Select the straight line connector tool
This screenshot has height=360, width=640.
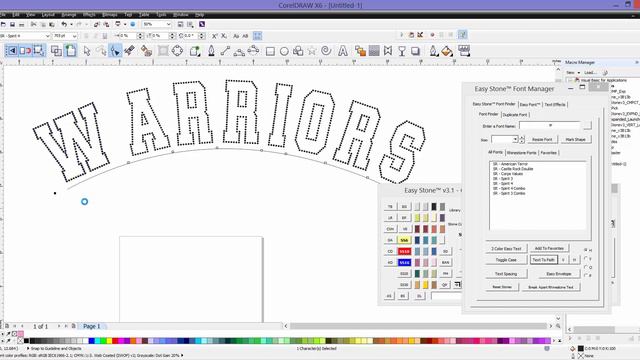click(x=225, y=51)
